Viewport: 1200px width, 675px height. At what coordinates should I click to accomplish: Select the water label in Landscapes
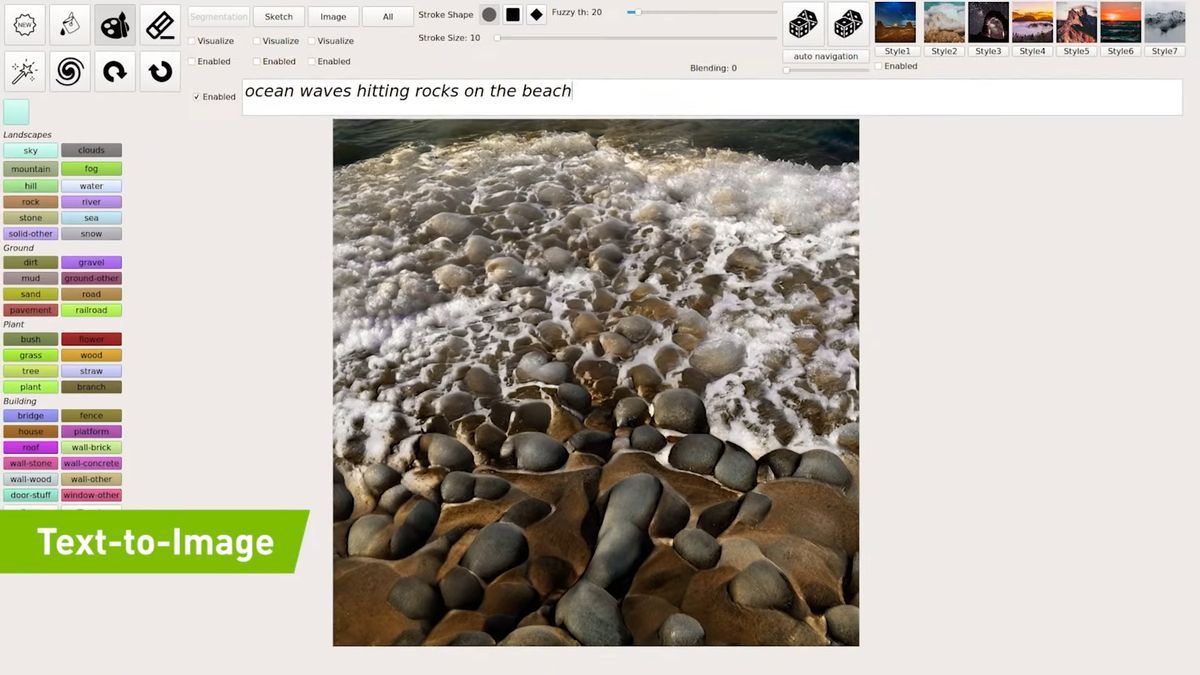coord(91,185)
